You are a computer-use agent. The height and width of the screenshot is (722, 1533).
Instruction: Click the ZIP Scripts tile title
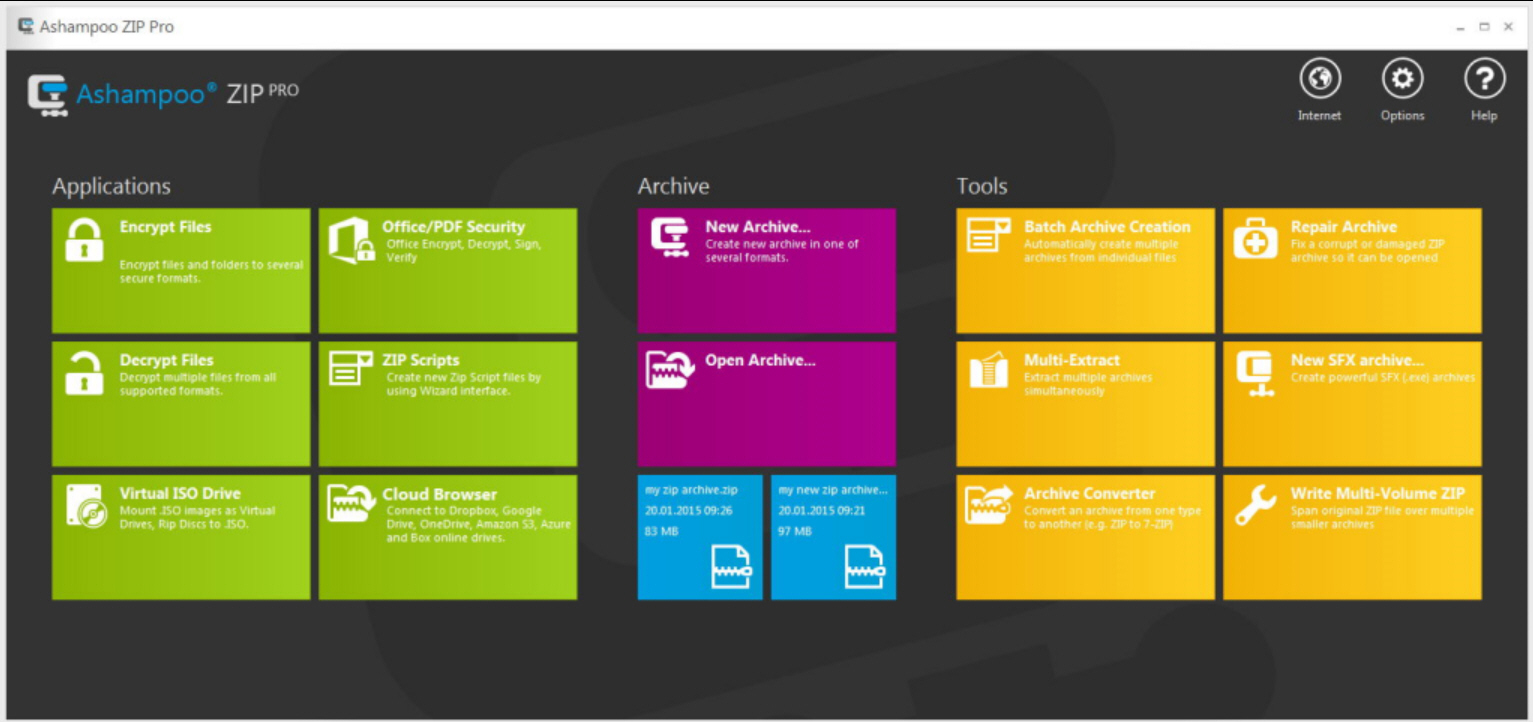coord(420,360)
